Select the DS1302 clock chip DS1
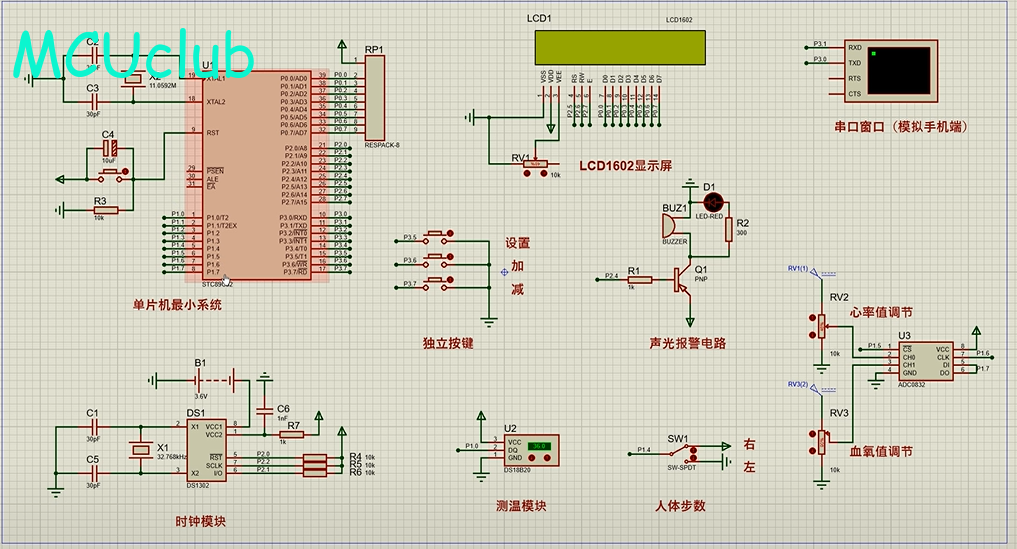1017x549 pixels. click(x=205, y=450)
